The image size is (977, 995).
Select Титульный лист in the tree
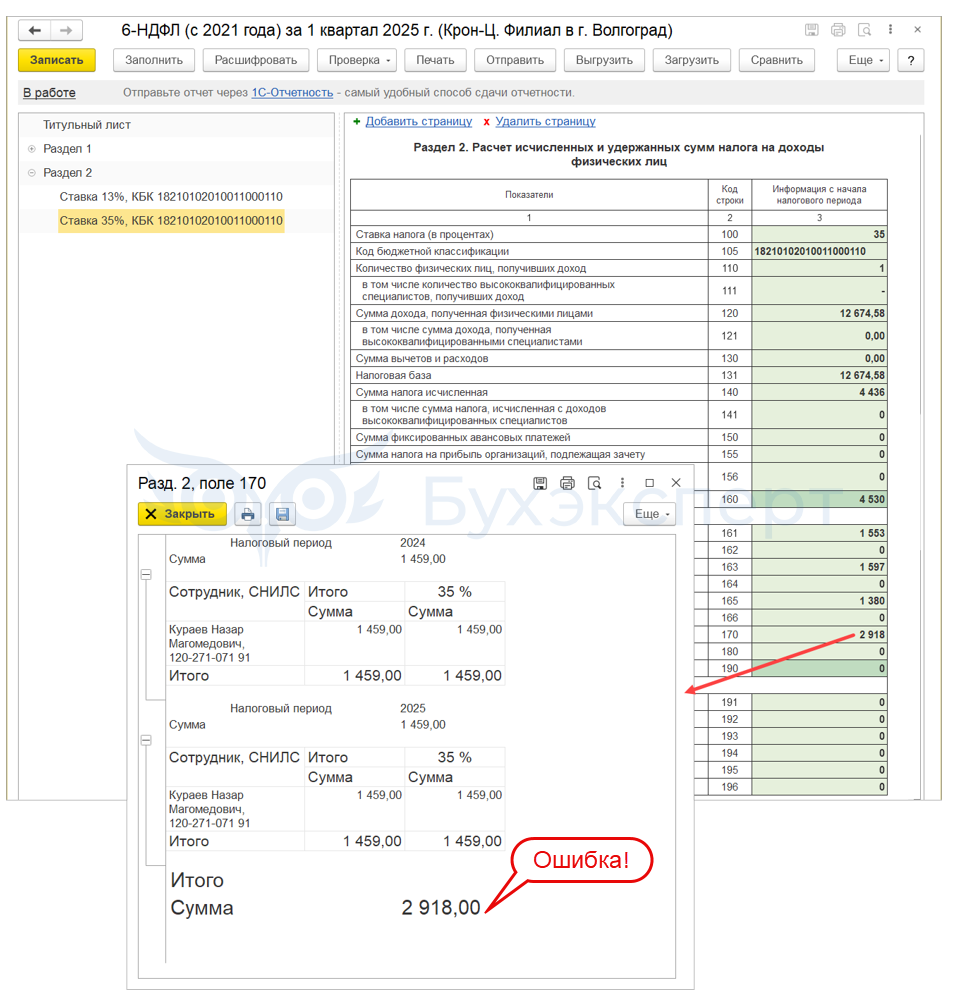click(x=87, y=125)
